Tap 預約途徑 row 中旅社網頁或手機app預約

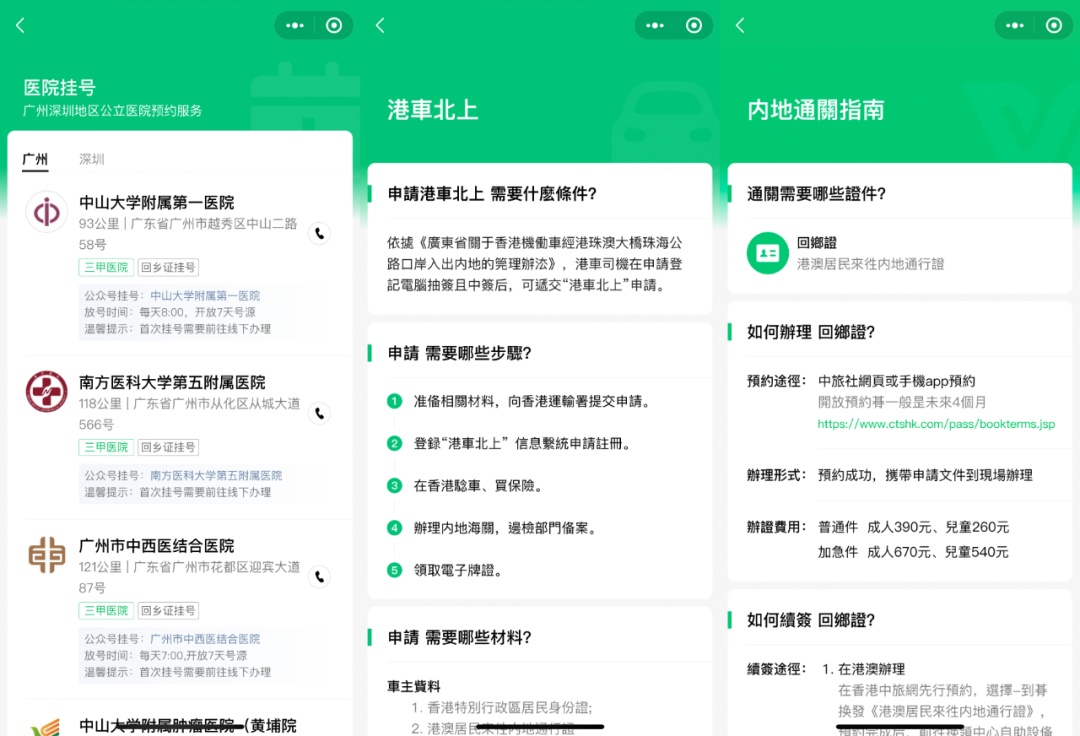[x=896, y=381]
